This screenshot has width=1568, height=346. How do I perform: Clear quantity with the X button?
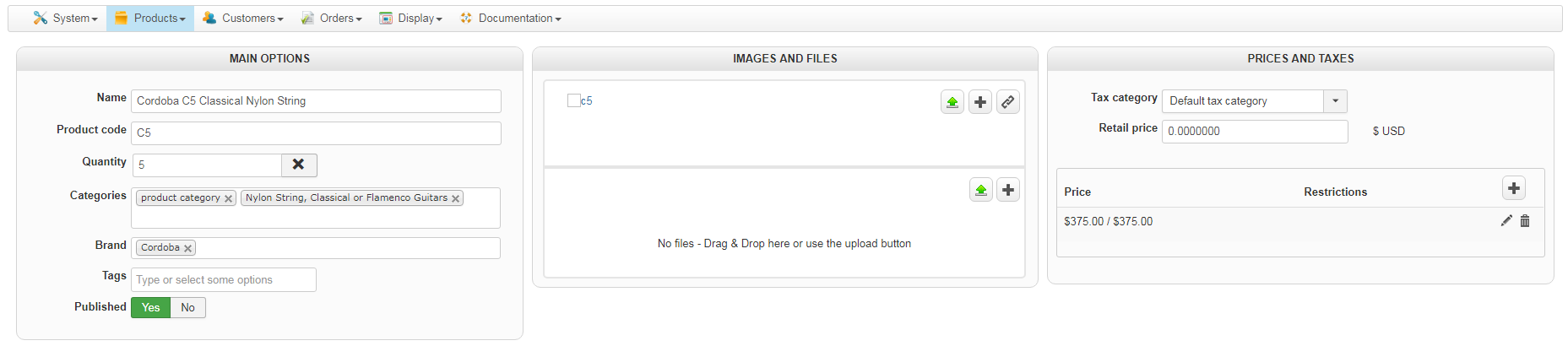tap(299, 165)
